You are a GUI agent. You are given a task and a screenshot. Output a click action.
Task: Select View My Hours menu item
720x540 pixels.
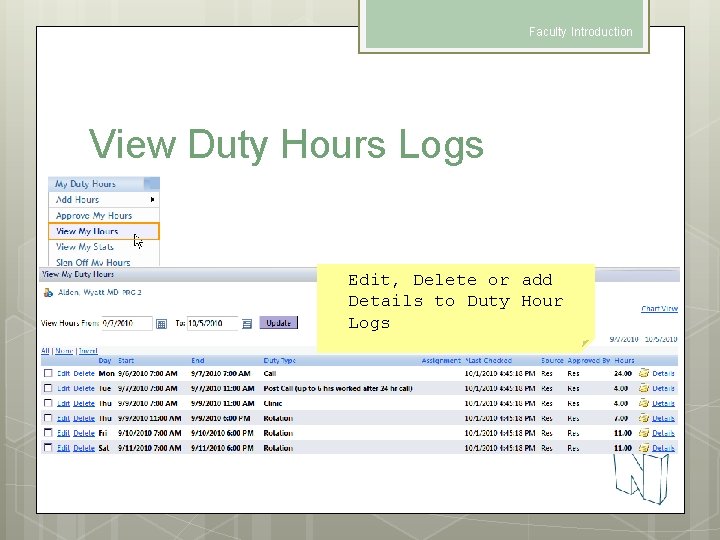[x=104, y=231]
